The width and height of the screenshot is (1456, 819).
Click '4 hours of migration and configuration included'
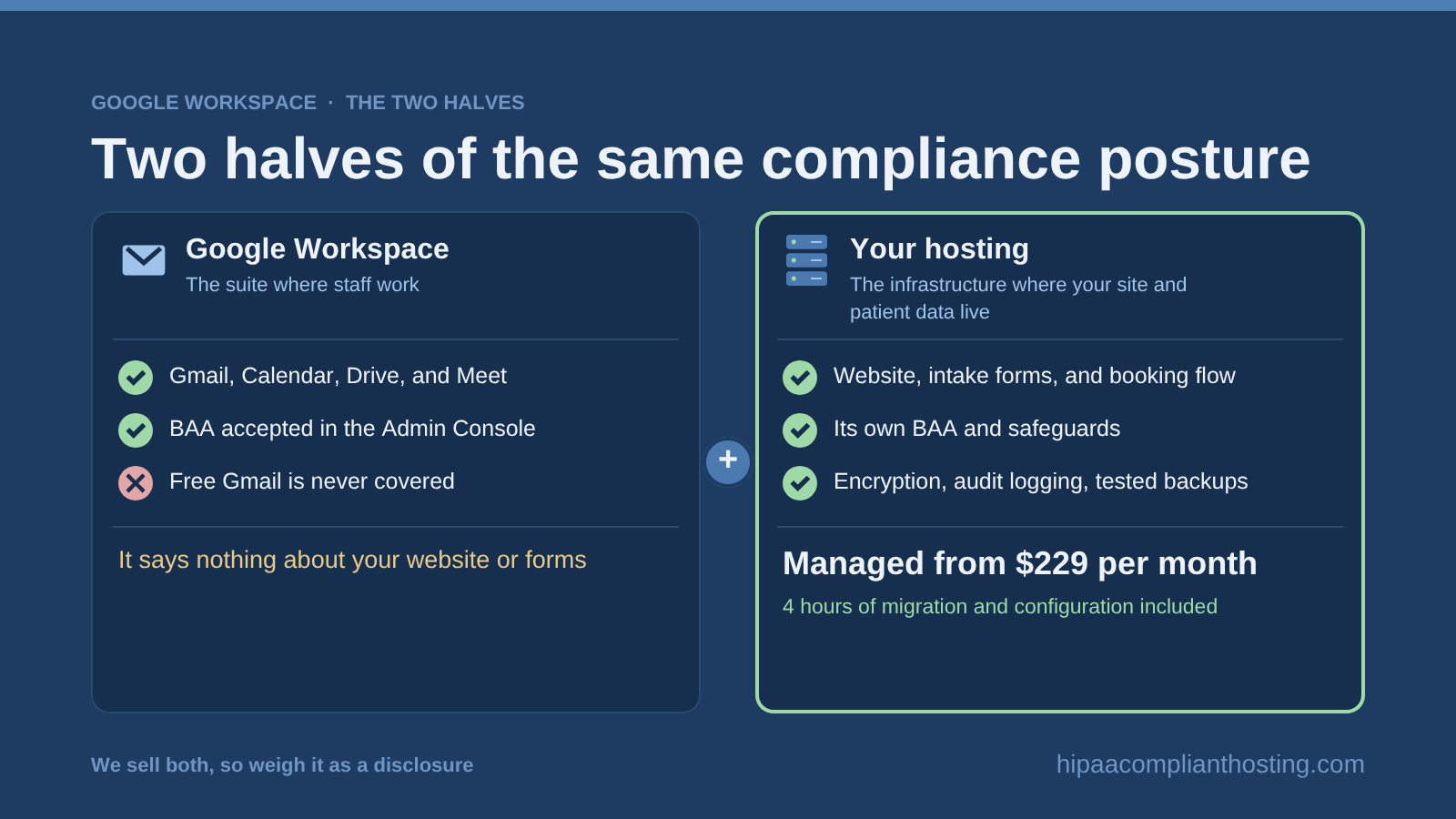pyautogui.click(x=1000, y=607)
